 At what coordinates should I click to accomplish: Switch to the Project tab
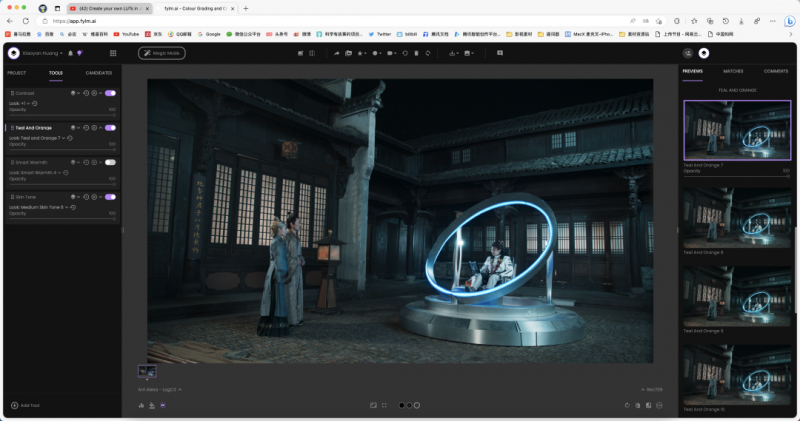[x=17, y=73]
